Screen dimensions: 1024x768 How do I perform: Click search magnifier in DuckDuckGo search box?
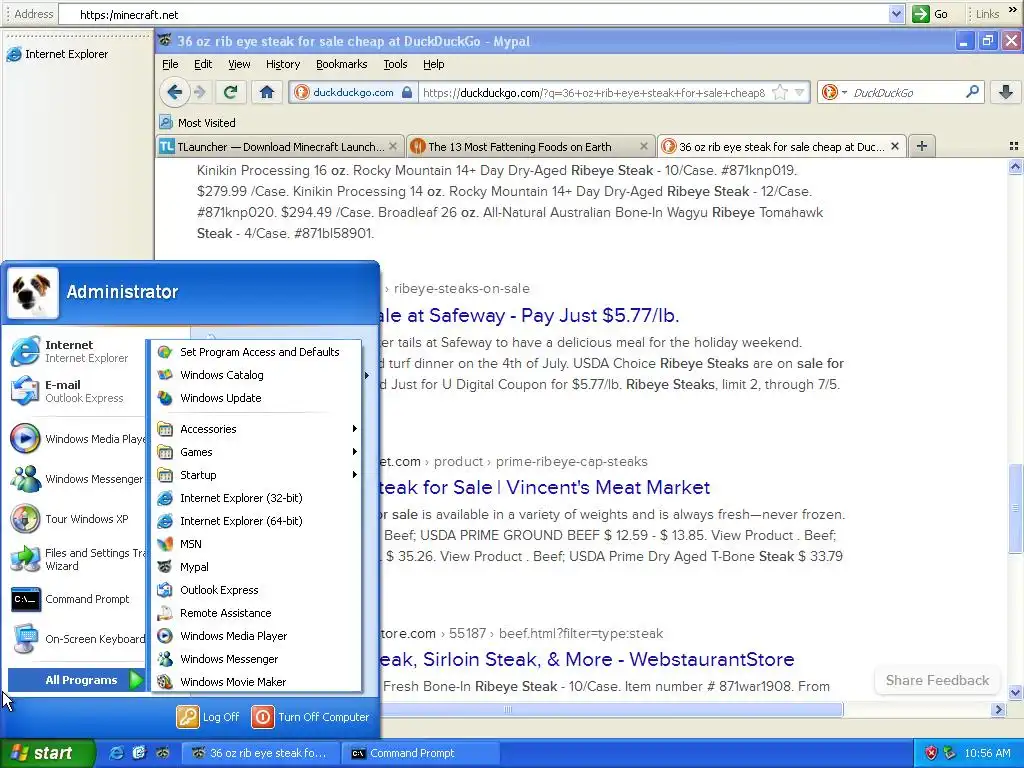972,92
